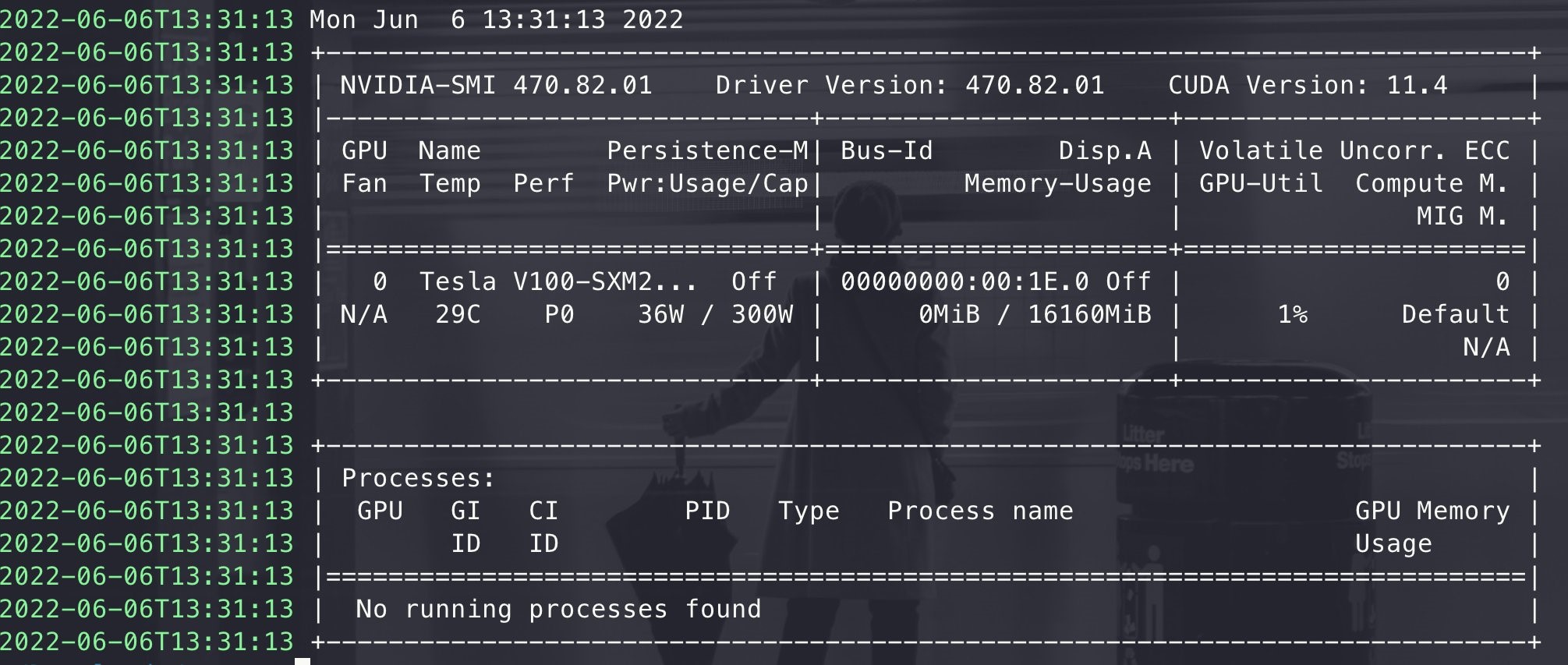Click the terminal cursor block at bottom
The height and width of the screenshot is (665, 1568).
[x=303, y=661]
